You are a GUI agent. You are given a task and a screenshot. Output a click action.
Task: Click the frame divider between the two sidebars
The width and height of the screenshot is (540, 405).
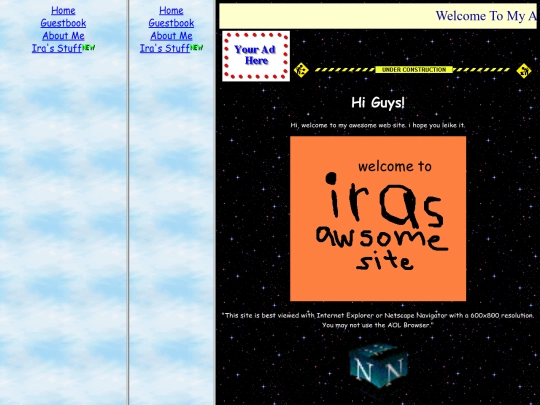click(128, 202)
